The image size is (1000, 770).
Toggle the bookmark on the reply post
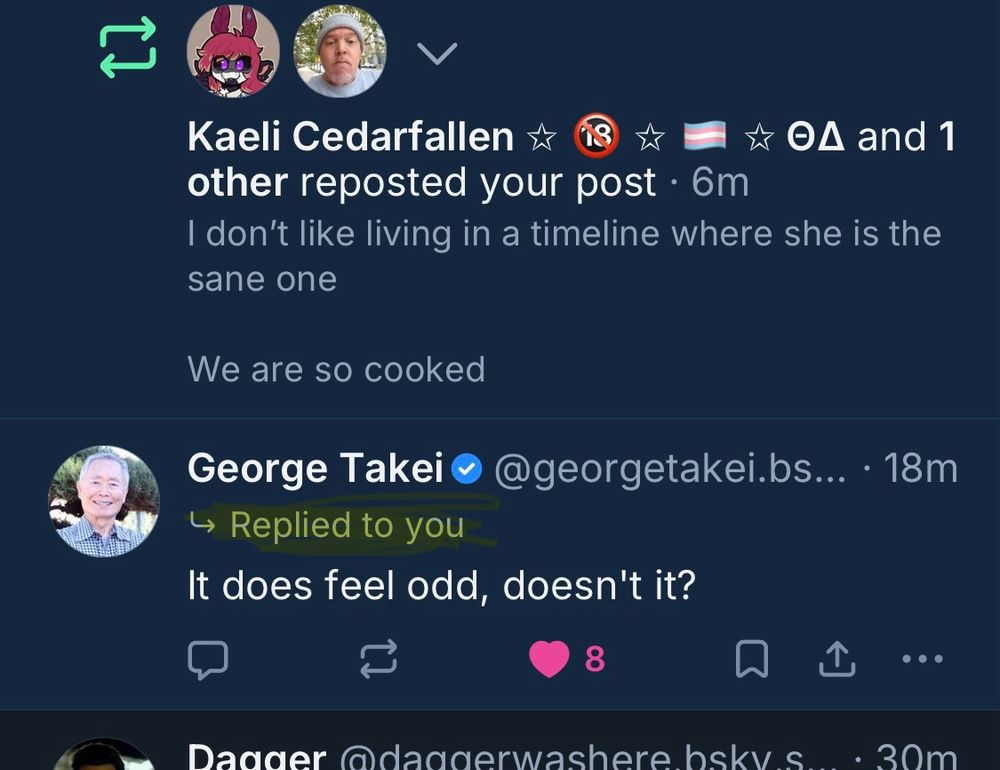(x=752, y=658)
